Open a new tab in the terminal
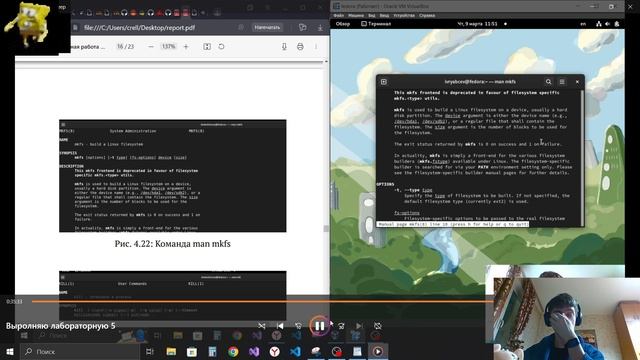The image size is (640, 360). pos(384,82)
